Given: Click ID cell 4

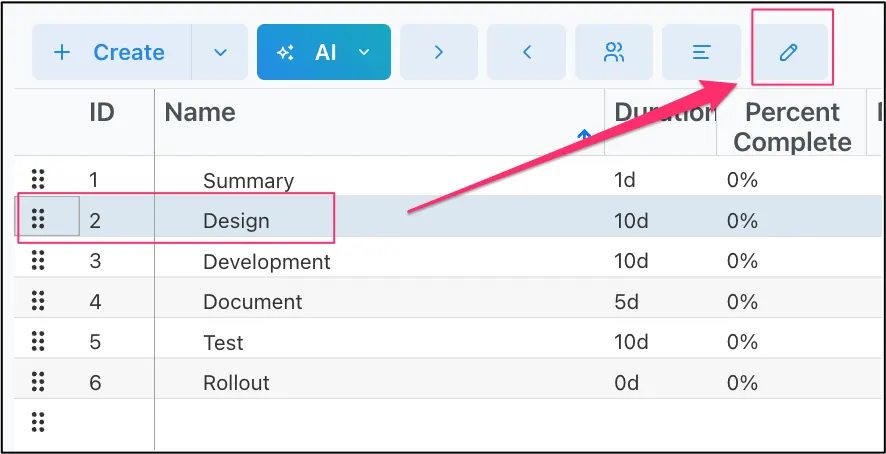Looking at the screenshot, I should (x=95, y=302).
